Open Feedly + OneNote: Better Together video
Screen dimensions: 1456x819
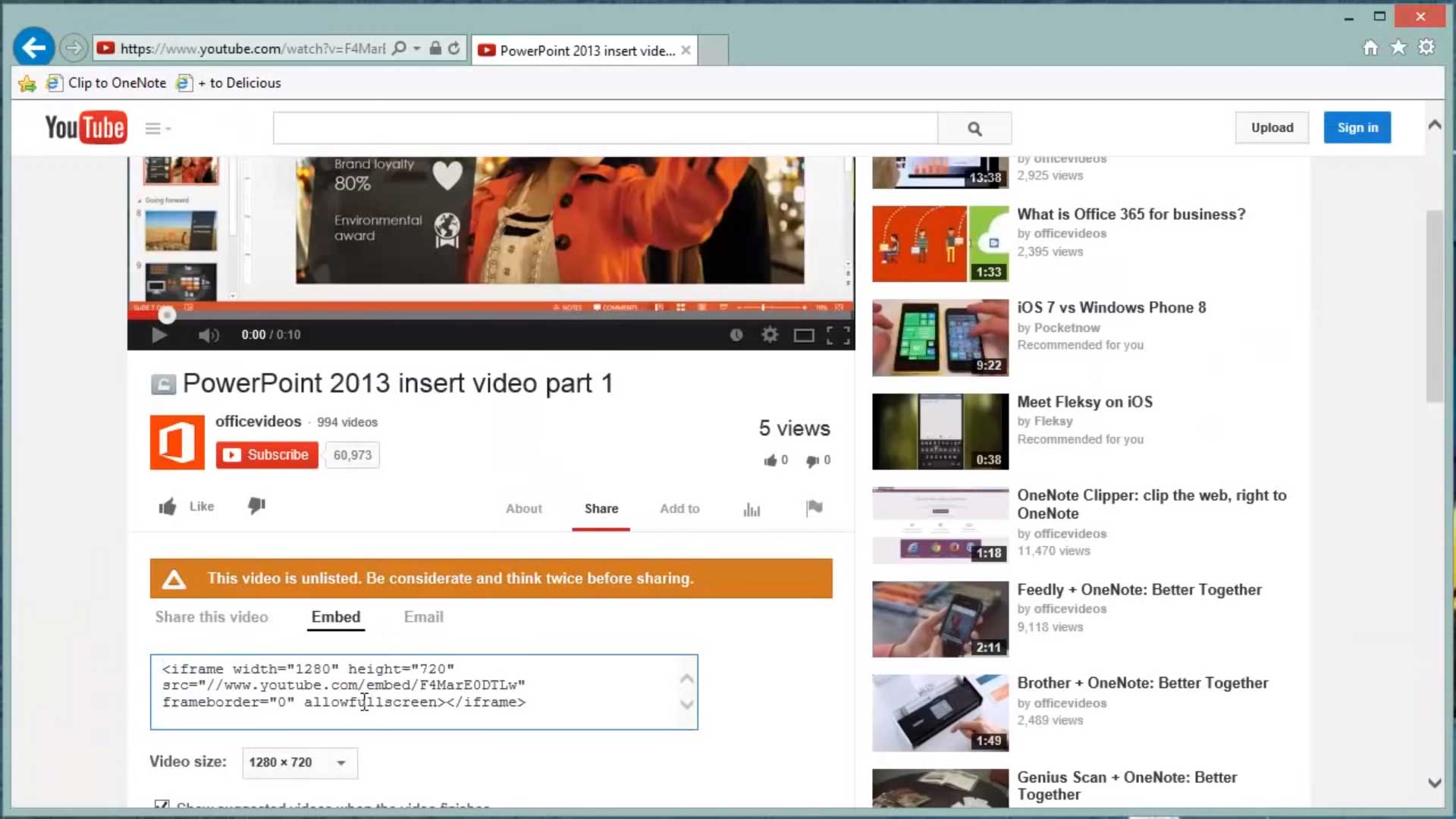tap(1139, 590)
